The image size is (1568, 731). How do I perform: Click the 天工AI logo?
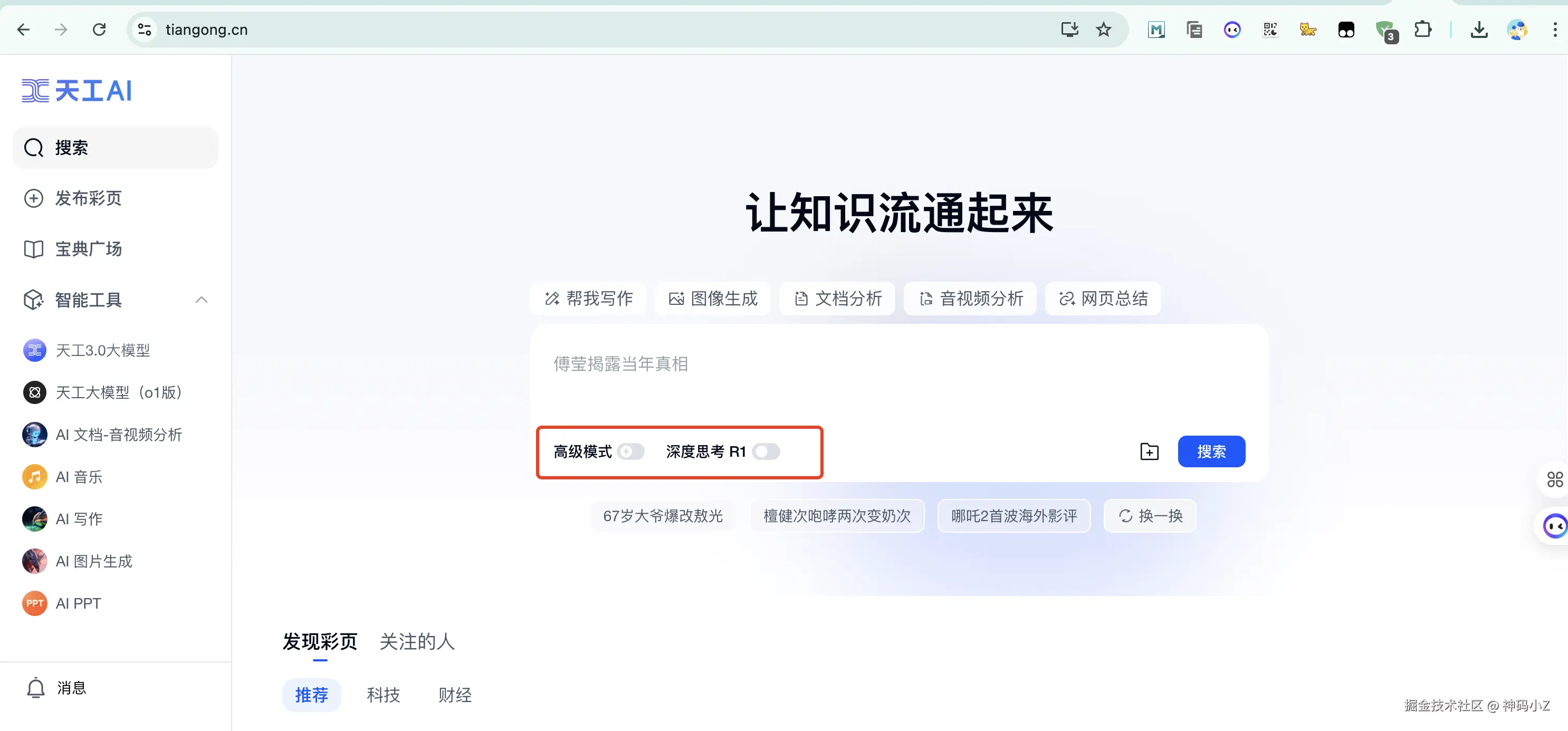(77, 91)
